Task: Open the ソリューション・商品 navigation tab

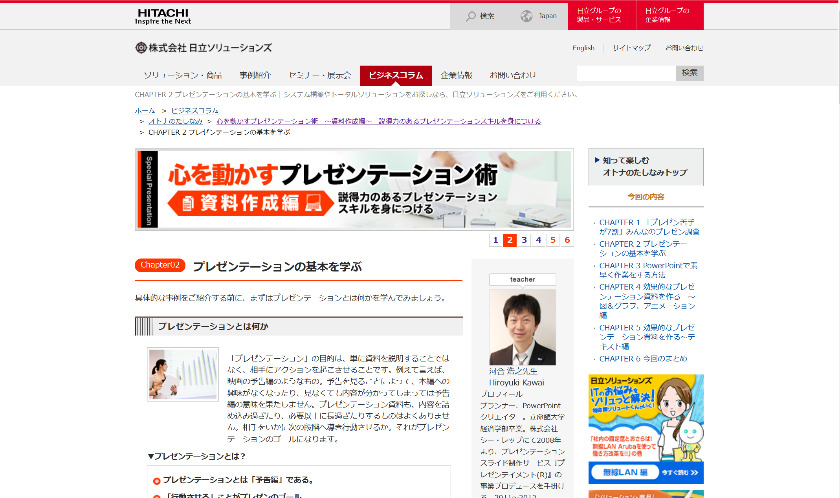Action: 182,75
